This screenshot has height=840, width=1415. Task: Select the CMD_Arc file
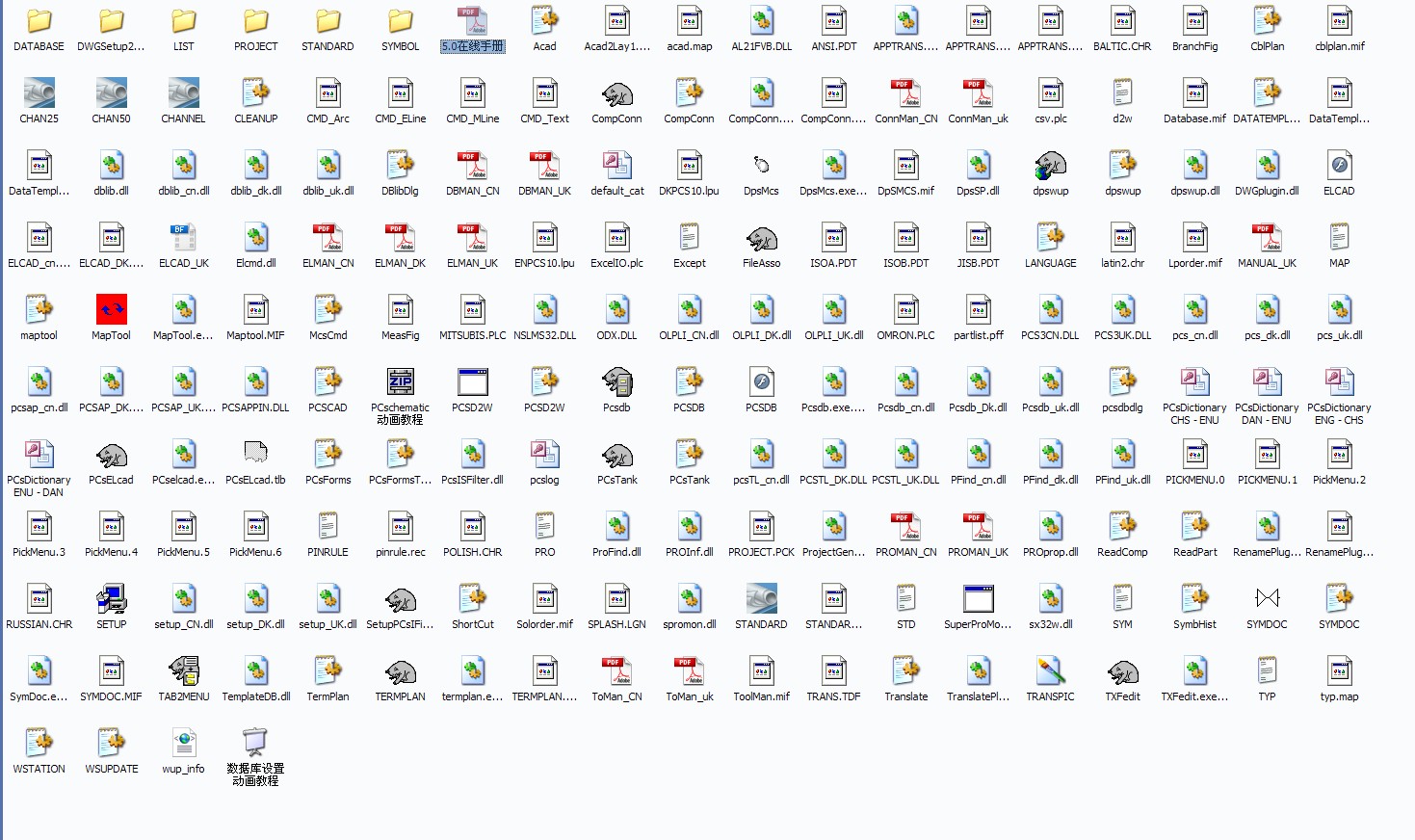click(328, 92)
